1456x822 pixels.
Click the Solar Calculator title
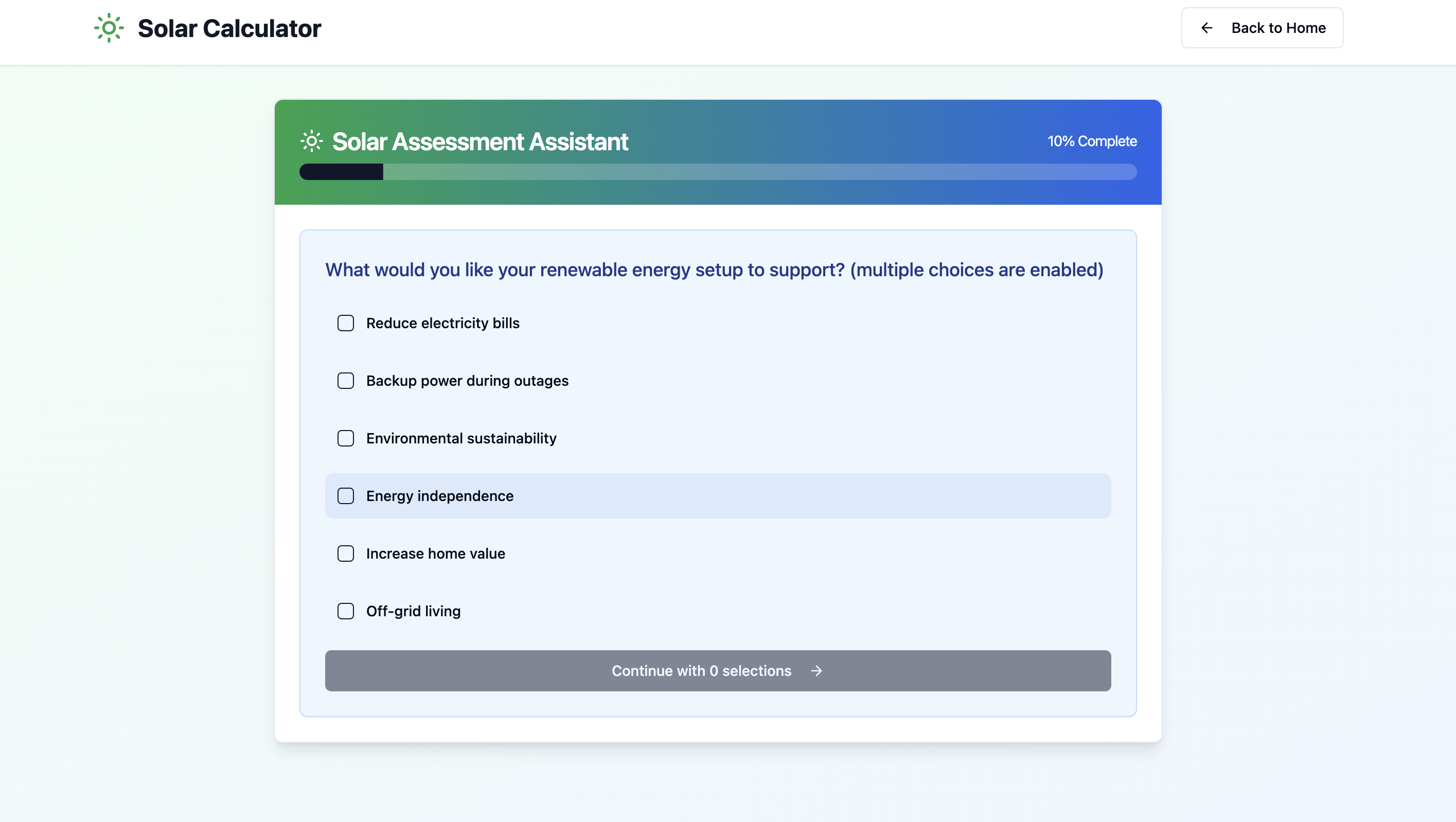229,28
